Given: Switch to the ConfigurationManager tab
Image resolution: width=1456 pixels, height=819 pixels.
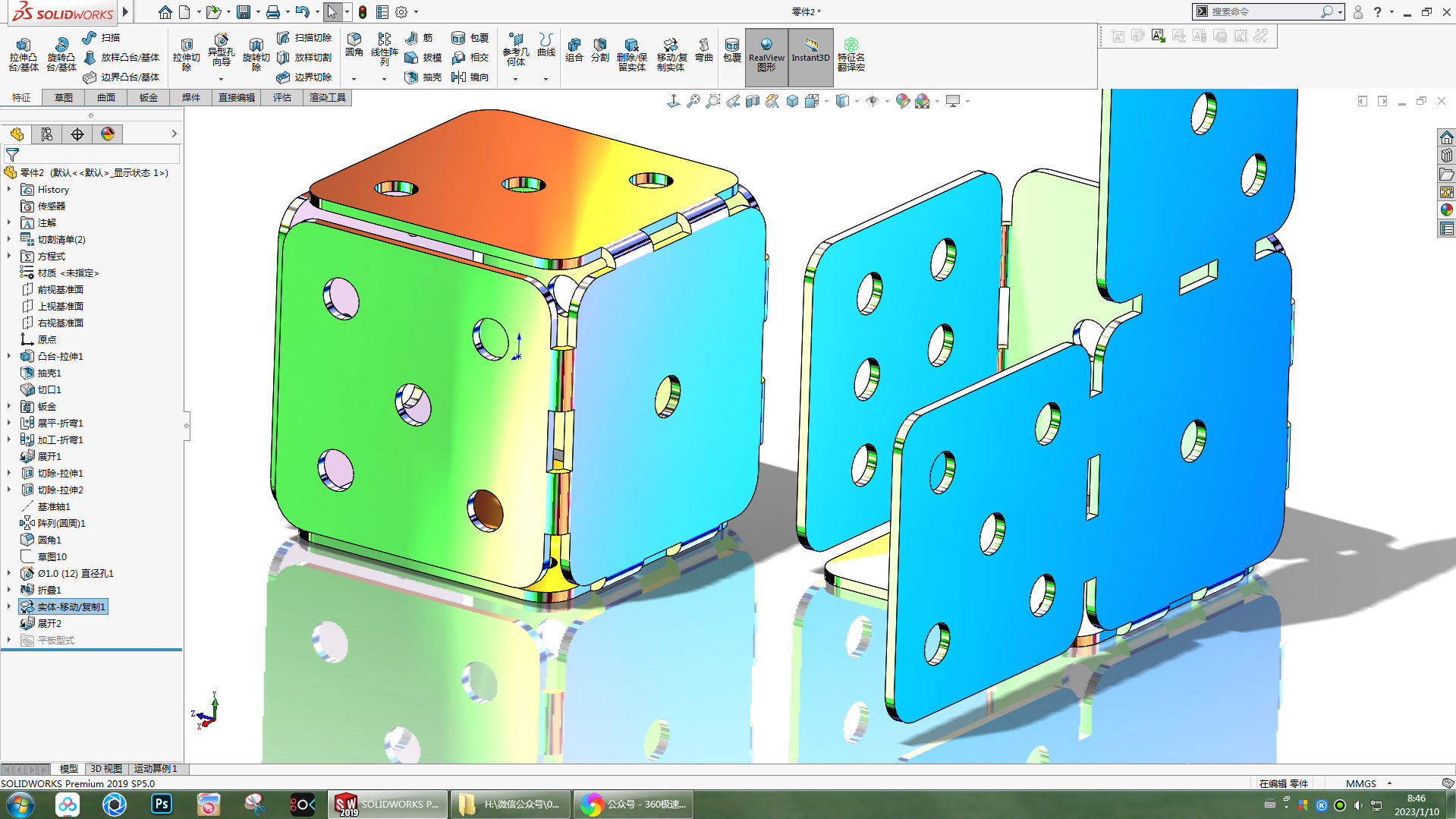Looking at the screenshot, I should 77,134.
